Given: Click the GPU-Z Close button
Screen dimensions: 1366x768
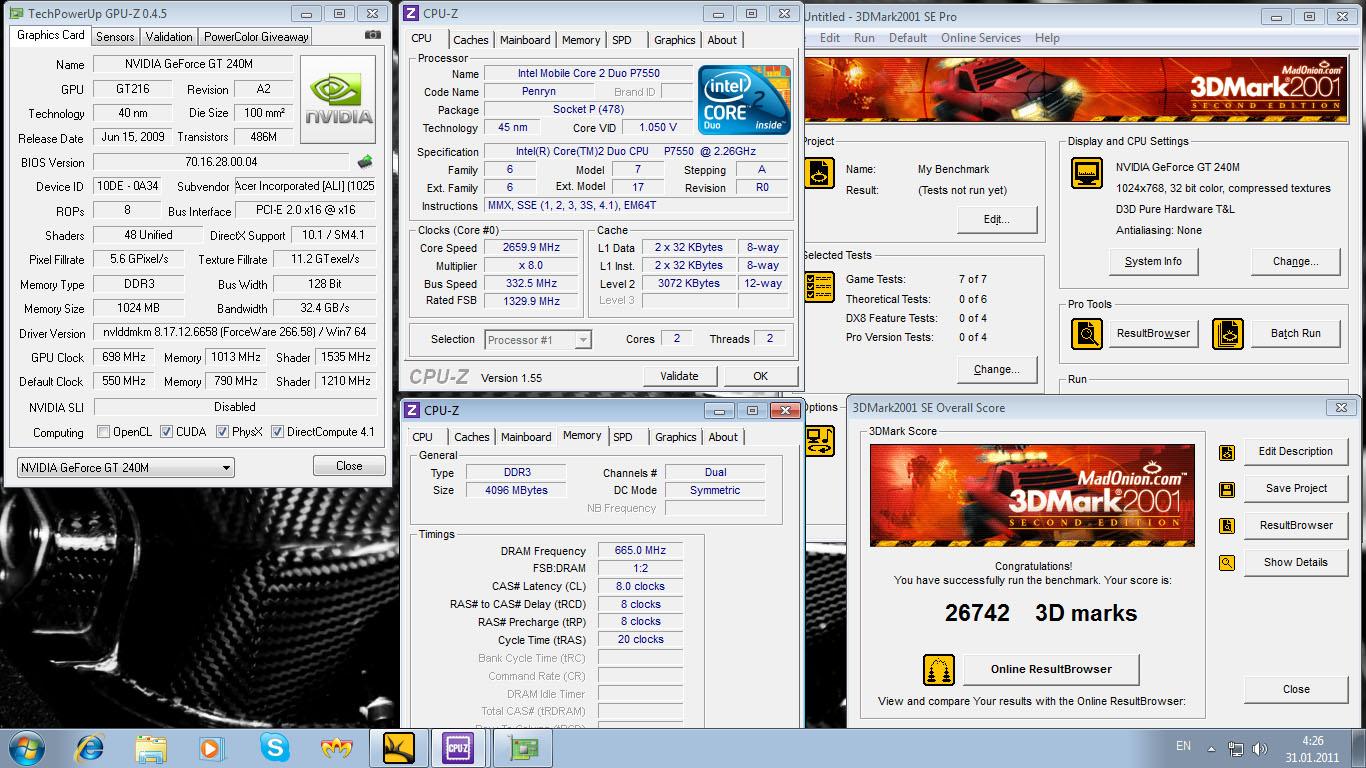Looking at the screenshot, I should click(x=349, y=466).
